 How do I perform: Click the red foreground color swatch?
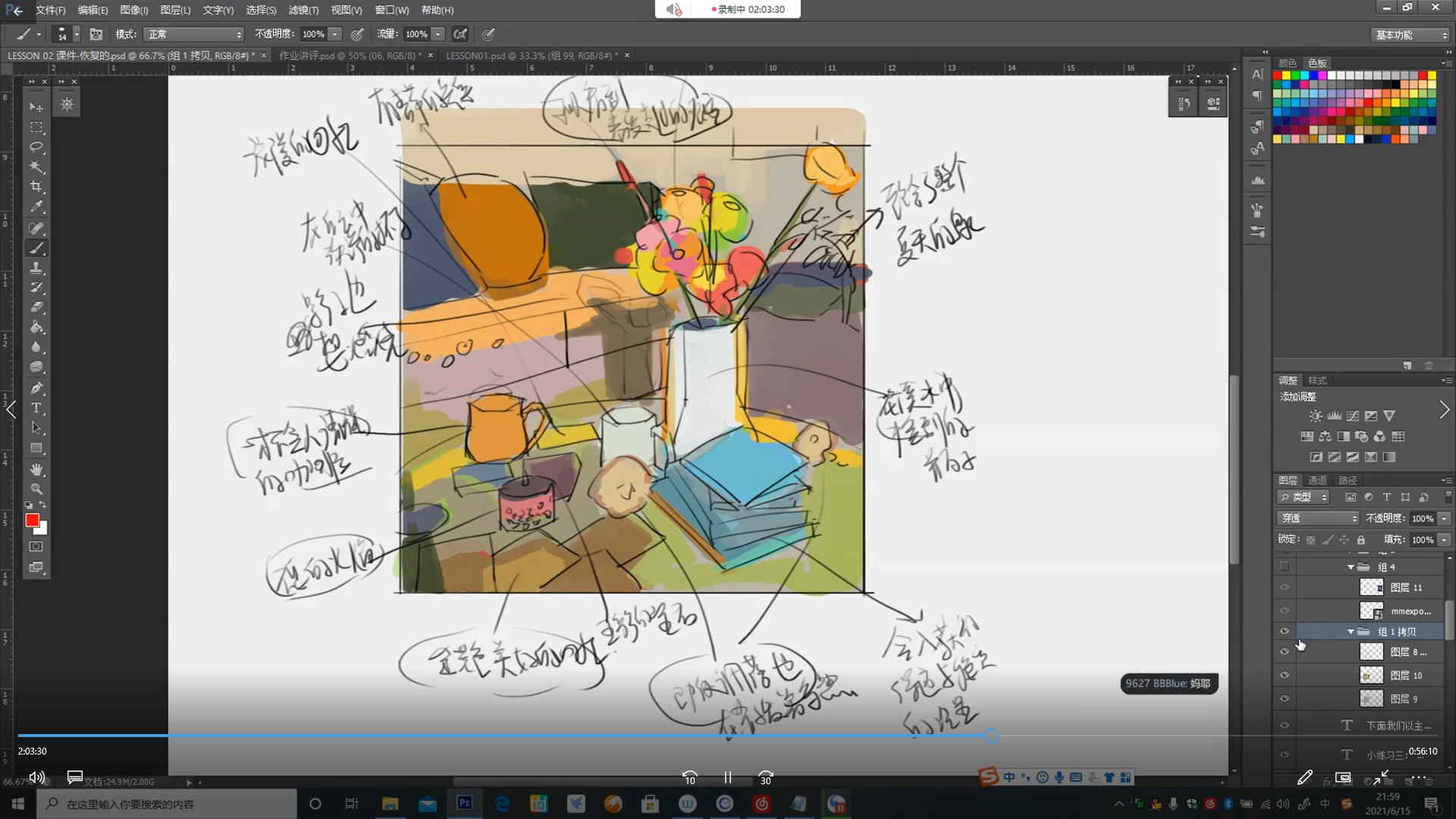[x=32, y=520]
